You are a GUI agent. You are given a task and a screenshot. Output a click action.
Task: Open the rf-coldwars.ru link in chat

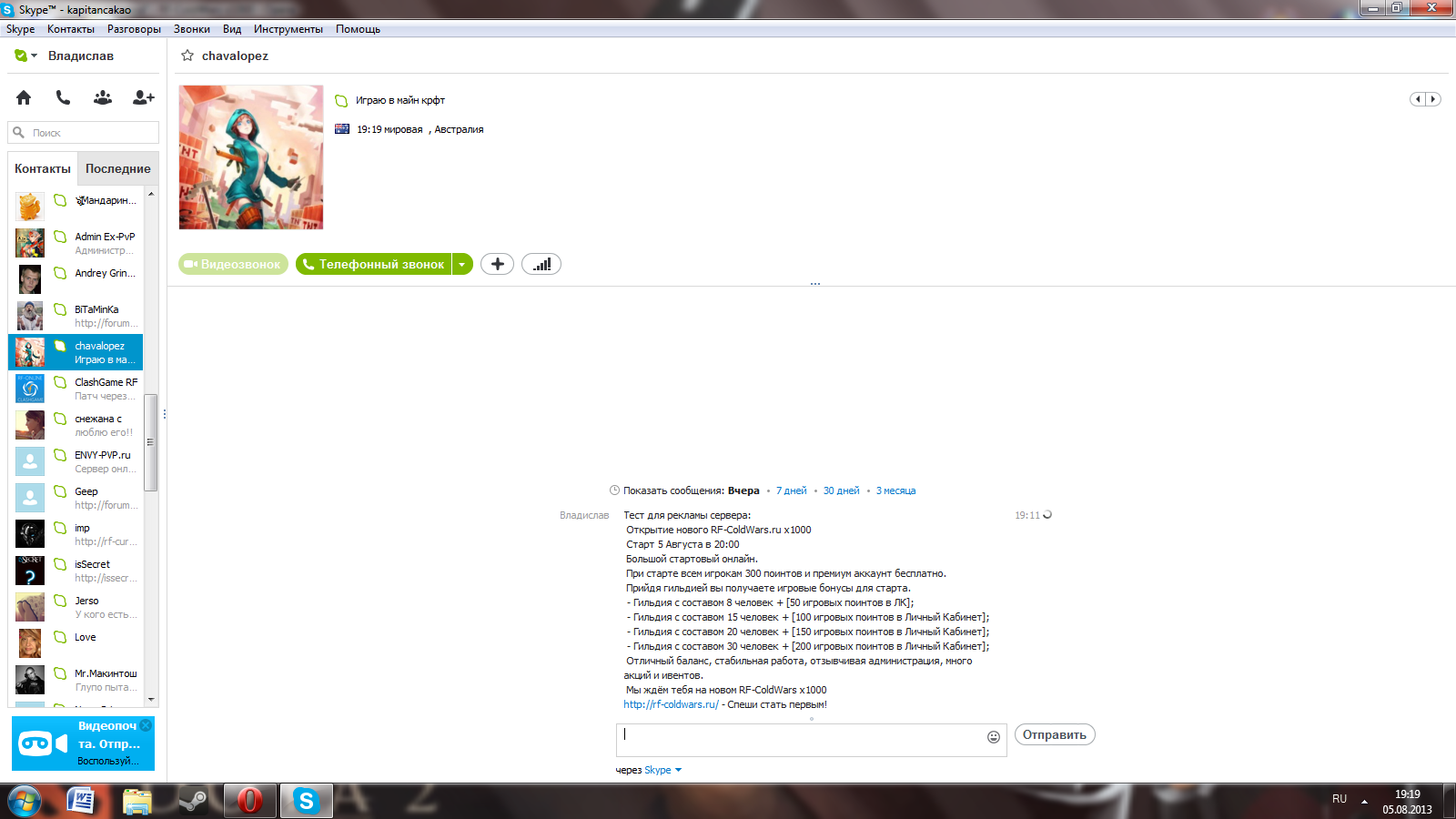pos(671,704)
